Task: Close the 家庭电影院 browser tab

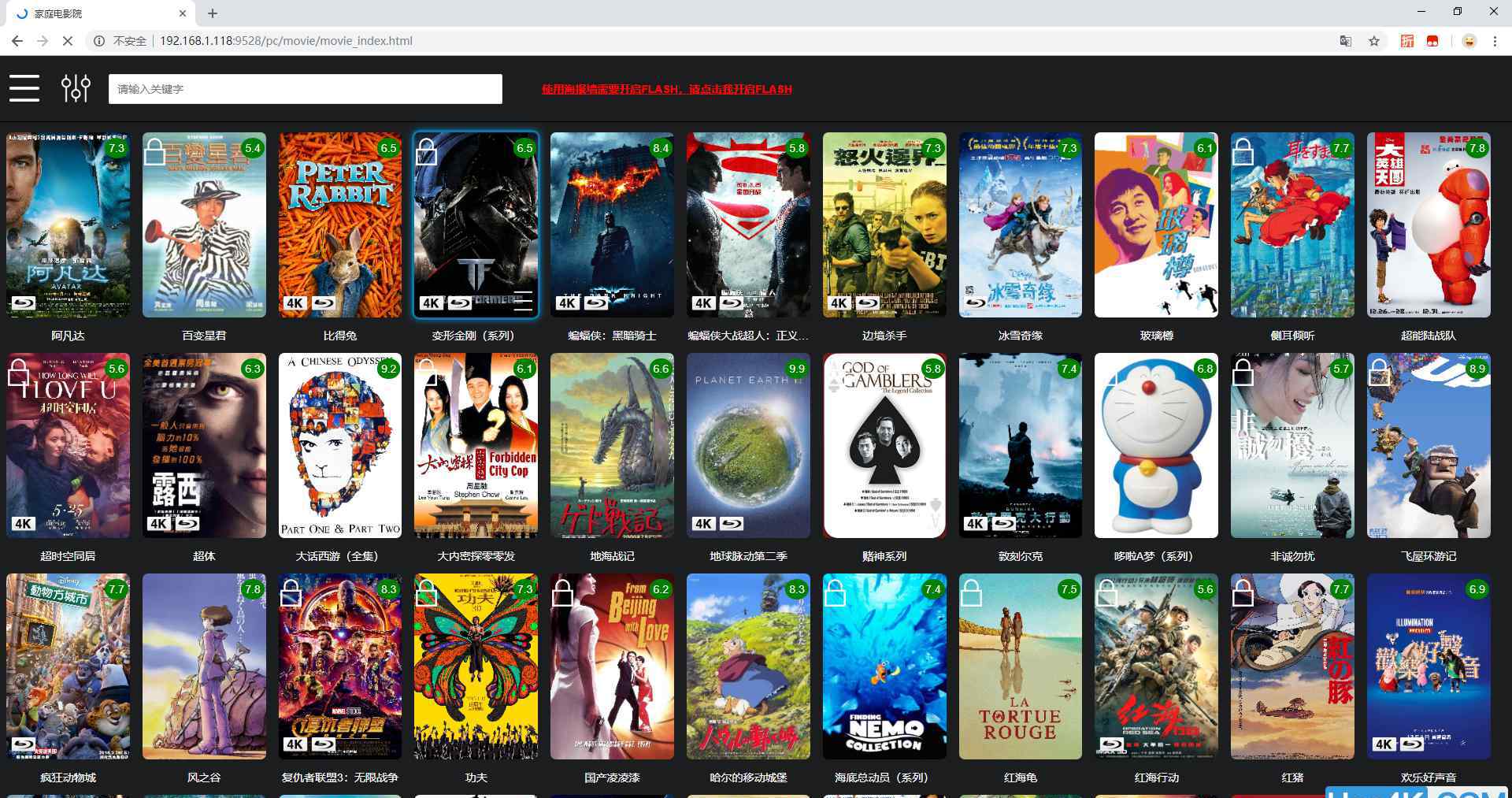Action: click(x=183, y=13)
